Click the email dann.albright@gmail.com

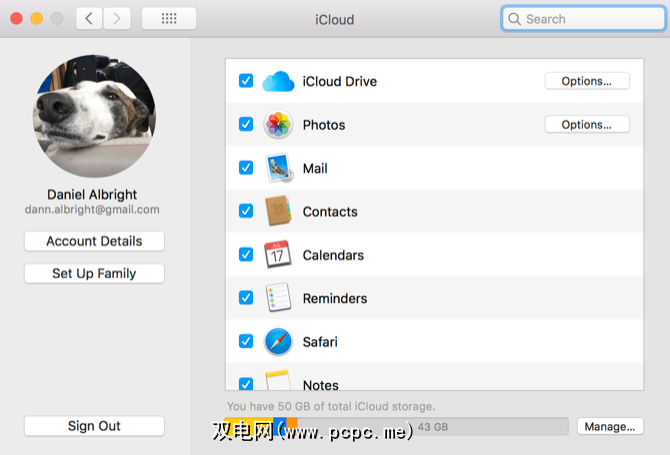(92, 210)
